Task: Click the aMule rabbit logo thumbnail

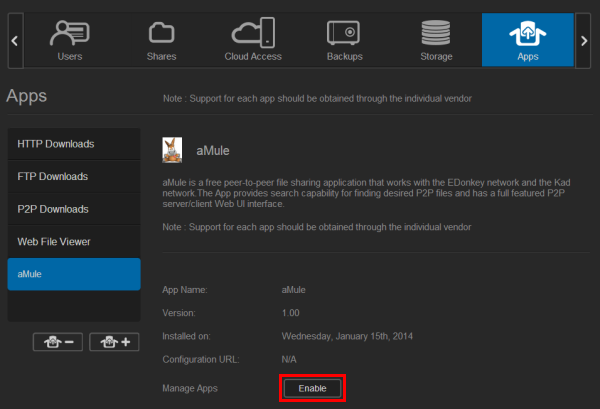Action: coord(172,150)
